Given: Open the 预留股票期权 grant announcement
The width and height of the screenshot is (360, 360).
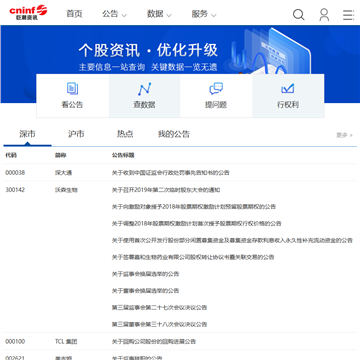Looking at the screenshot, I should pos(194,207).
